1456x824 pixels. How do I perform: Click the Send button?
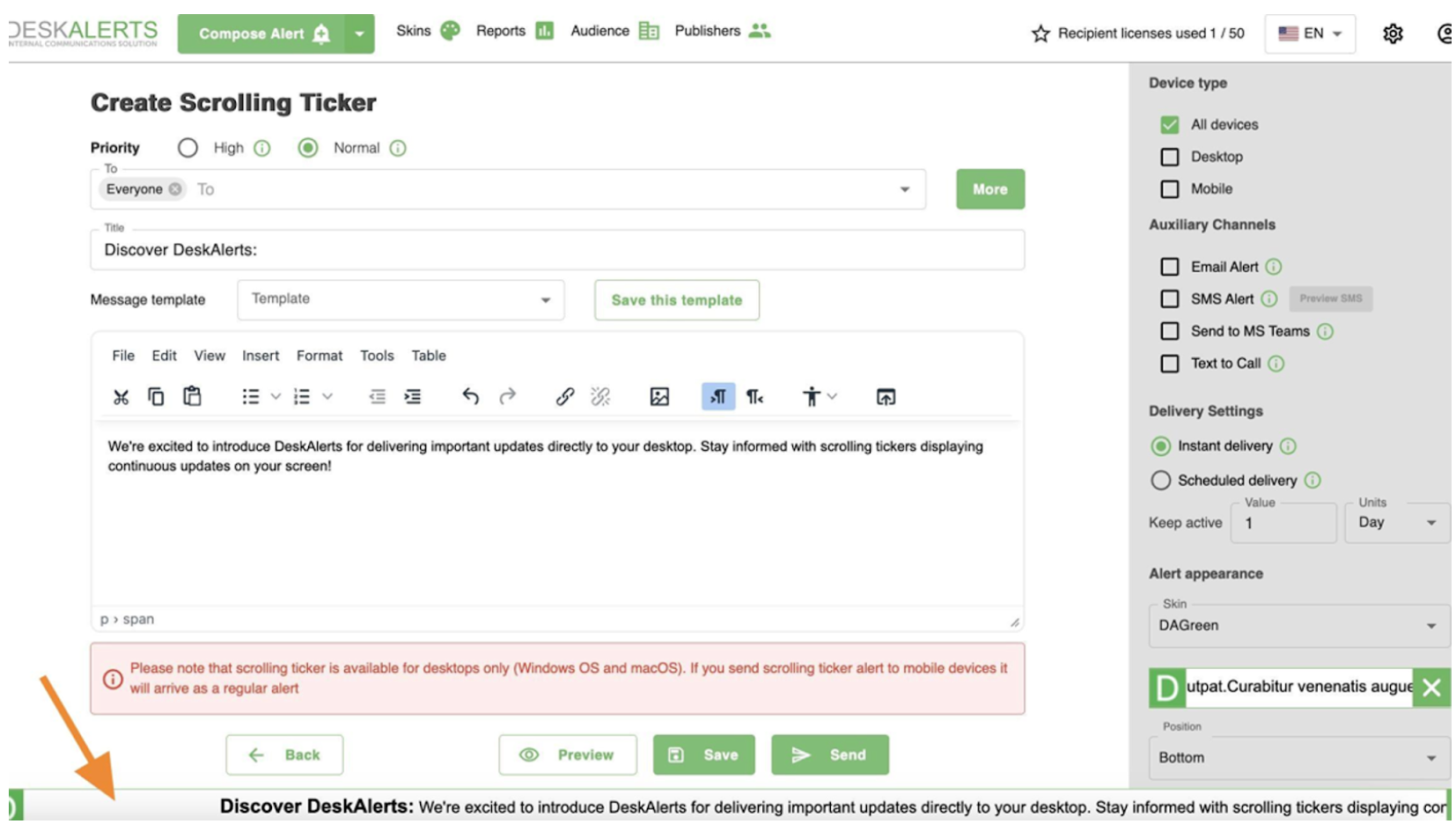pyautogui.click(x=829, y=755)
